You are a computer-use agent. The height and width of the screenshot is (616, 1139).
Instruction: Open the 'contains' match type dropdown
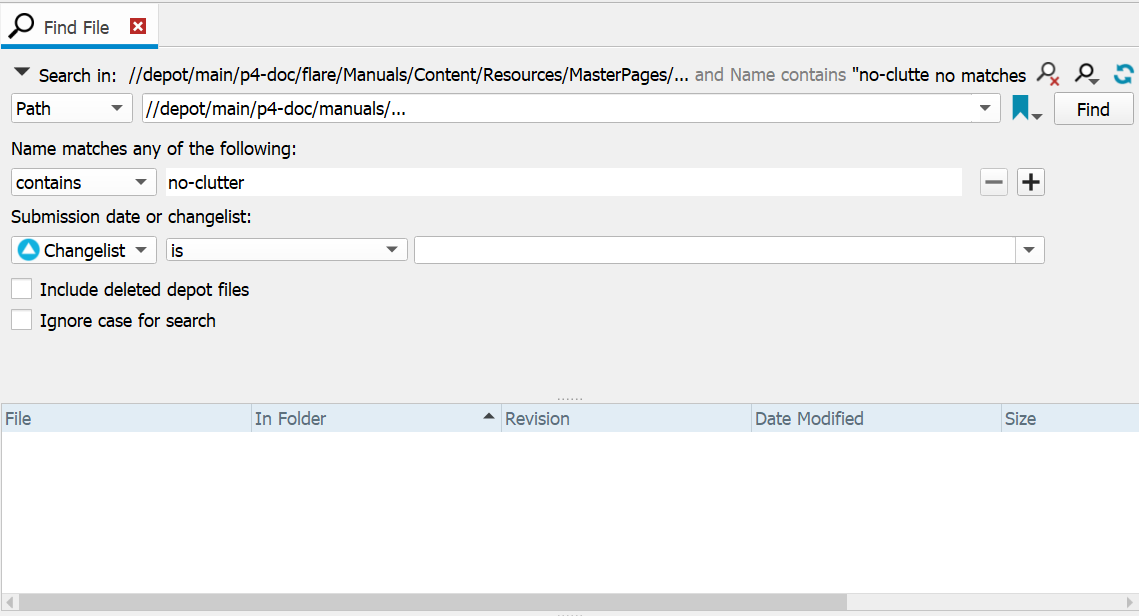(x=84, y=183)
